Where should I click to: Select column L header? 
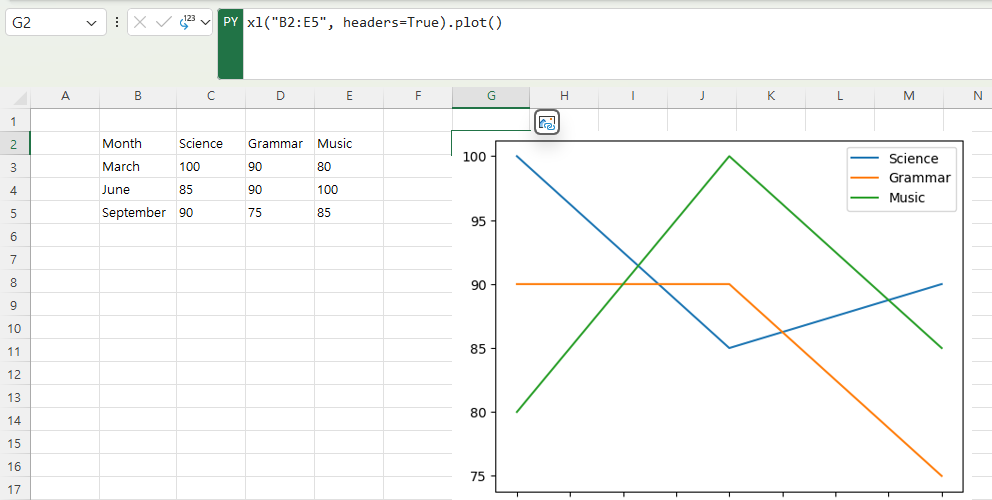click(840, 96)
